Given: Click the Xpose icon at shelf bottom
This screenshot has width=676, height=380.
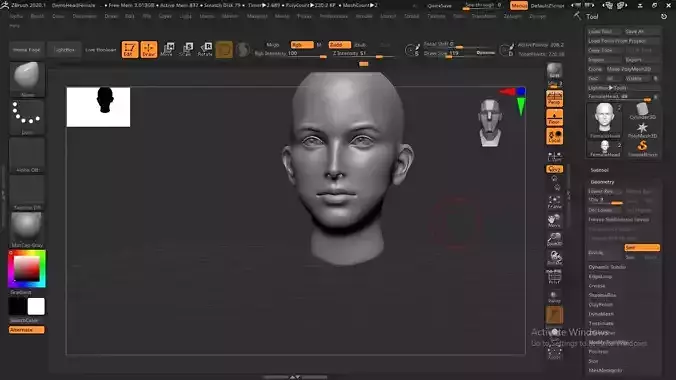Looking at the screenshot, I should tap(554, 353).
